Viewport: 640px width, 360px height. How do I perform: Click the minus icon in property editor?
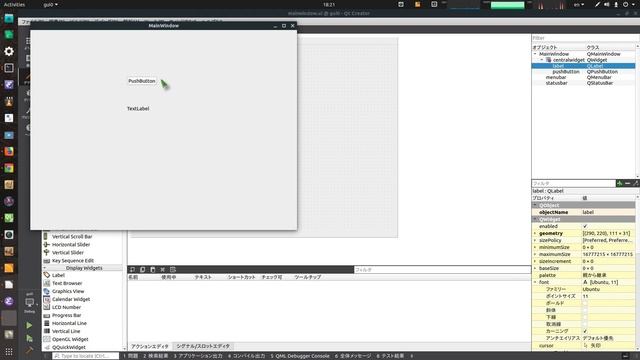pos(628,184)
